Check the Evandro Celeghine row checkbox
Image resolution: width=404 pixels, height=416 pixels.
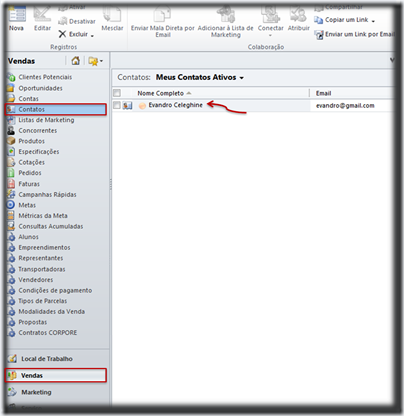point(117,105)
